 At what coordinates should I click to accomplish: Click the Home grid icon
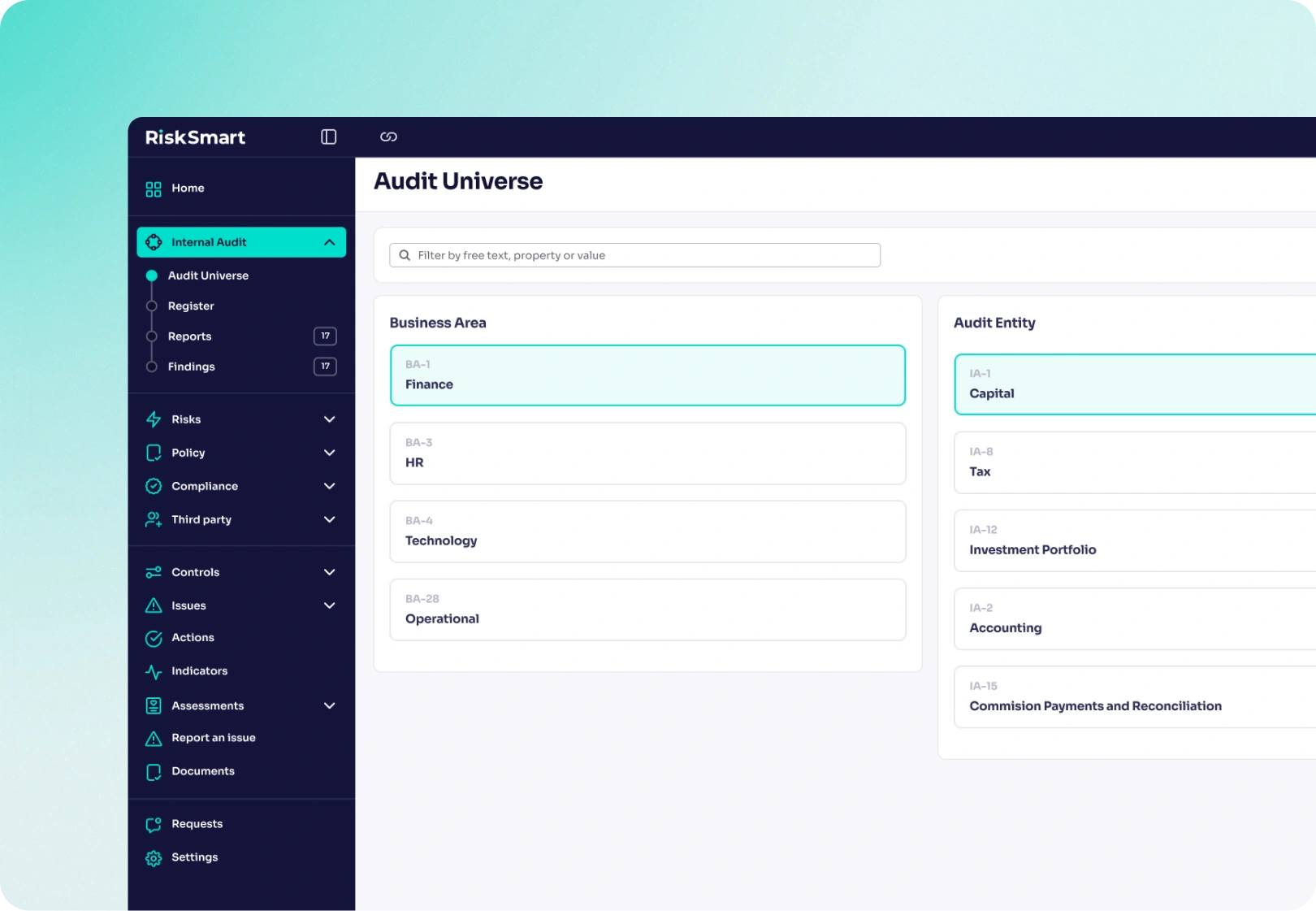pos(154,189)
